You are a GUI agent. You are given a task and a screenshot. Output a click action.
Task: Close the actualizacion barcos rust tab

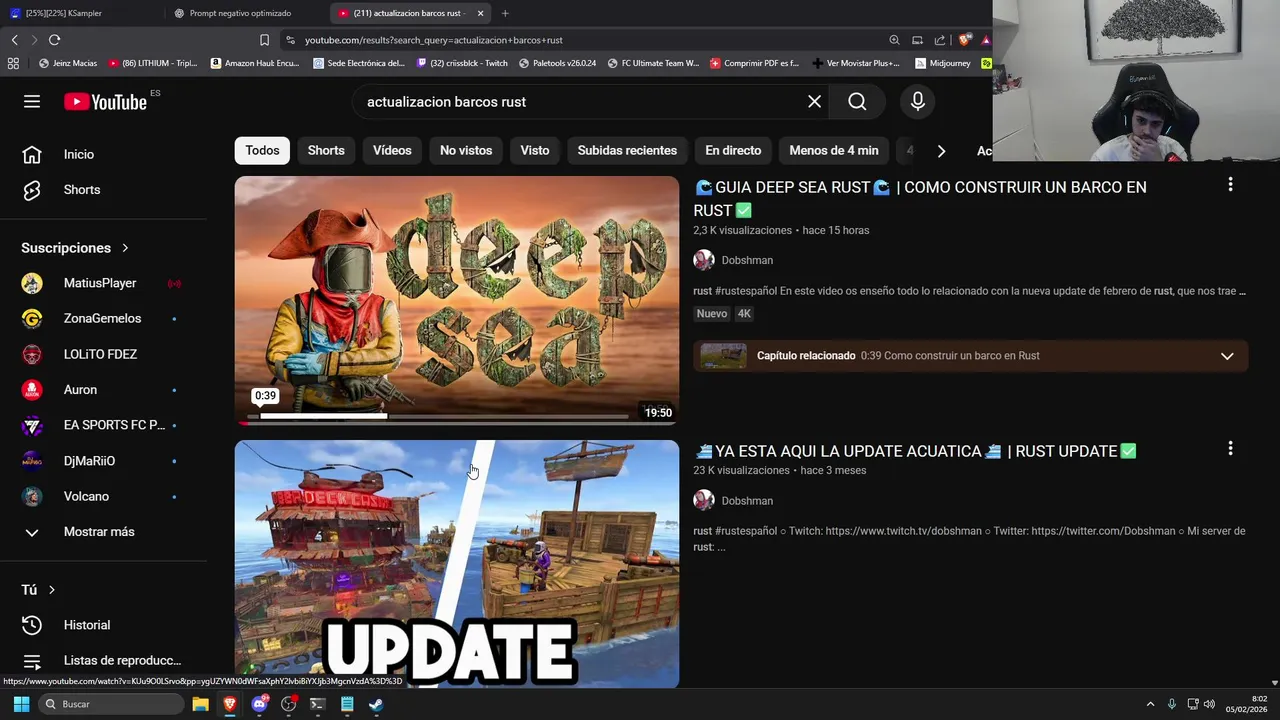coord(480,13)
